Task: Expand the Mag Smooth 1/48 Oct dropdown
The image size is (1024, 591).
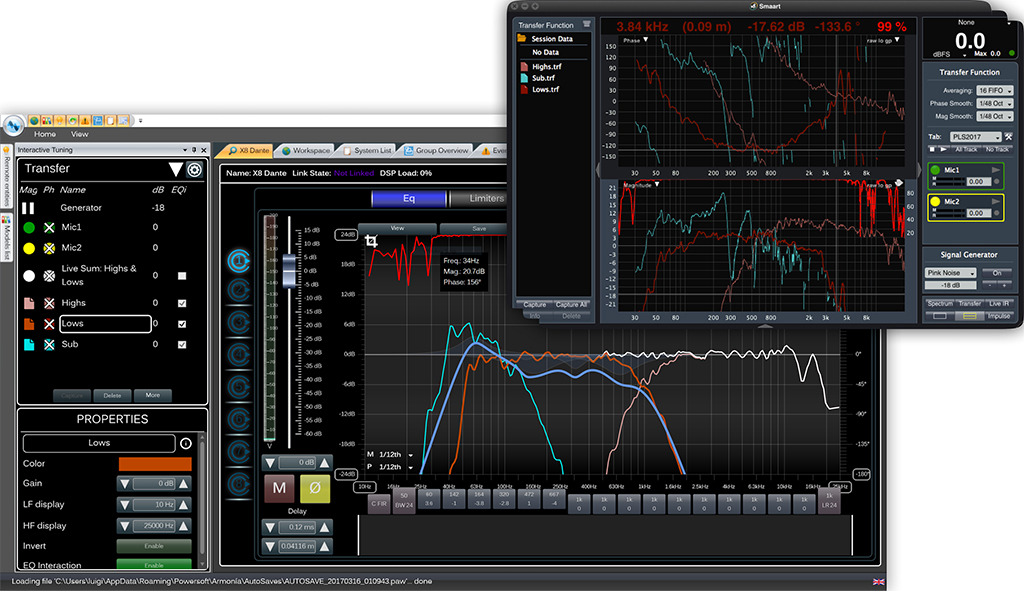Action: (x=990, y=116)
